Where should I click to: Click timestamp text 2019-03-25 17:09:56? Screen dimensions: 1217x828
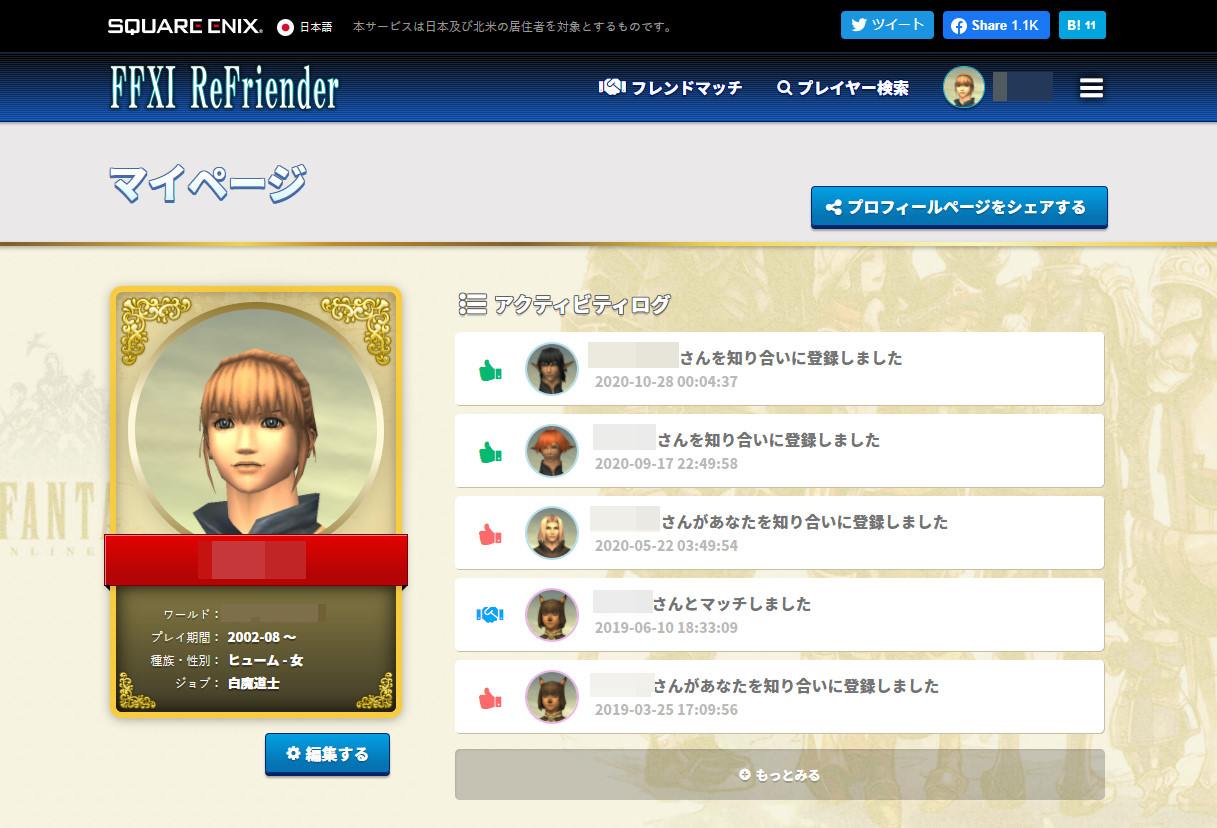(x=666, y=710)
